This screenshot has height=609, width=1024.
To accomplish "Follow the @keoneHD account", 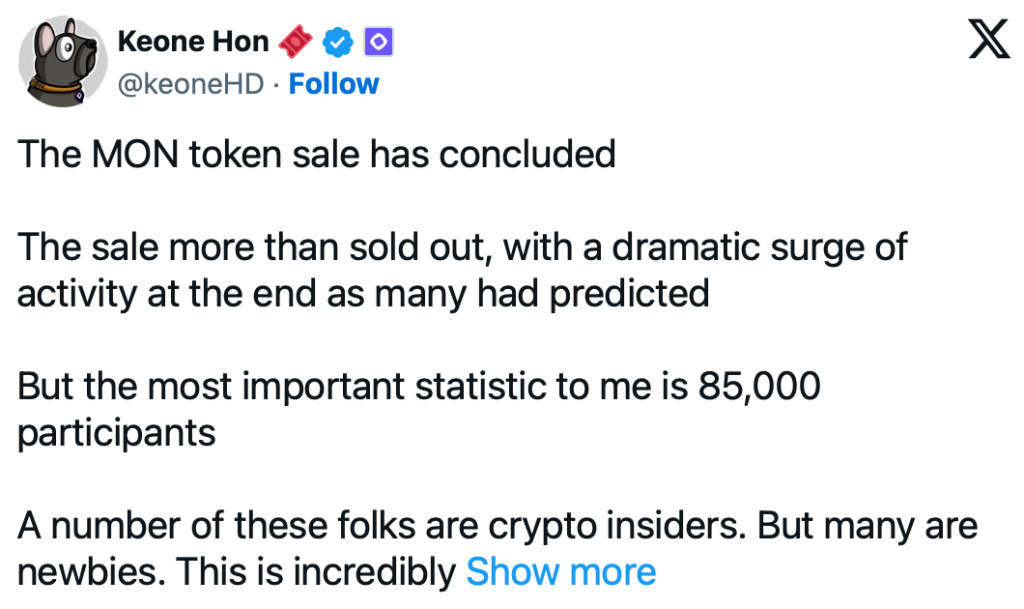I will tap(334, 84).
